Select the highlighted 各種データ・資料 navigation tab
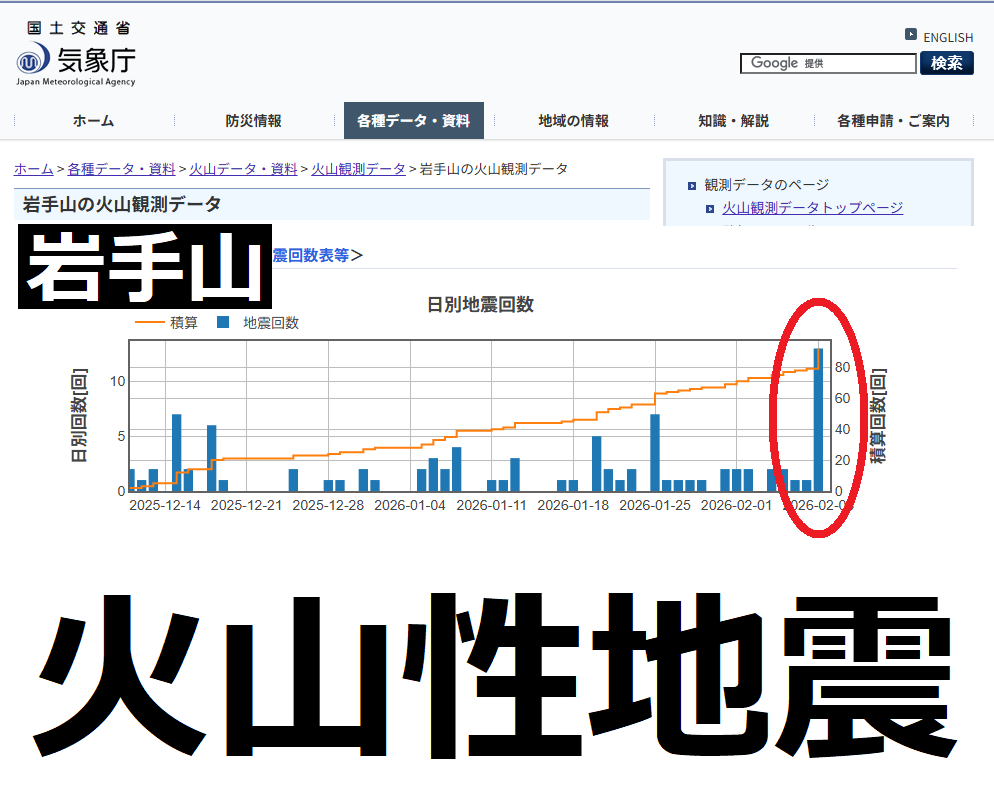Image resolution: width=994 pixels, height=796 pixels. 413,121
